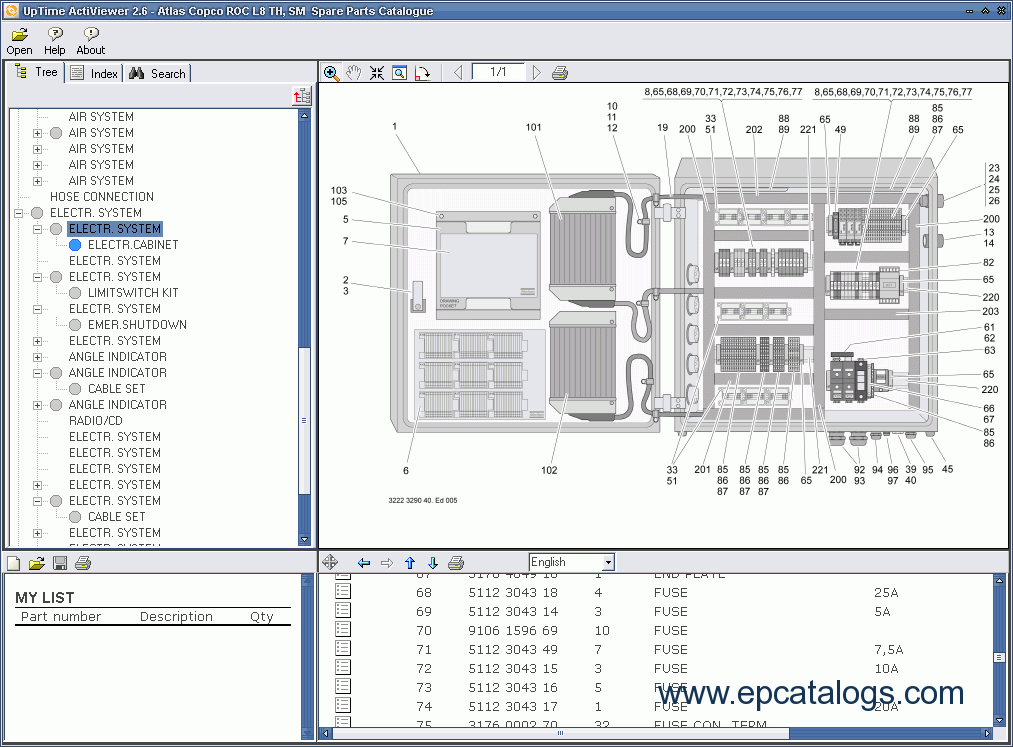The width and height of the screenshot is (1013, 747).
Task: Save My List with the floppy disk icon
Action: click(60, 563)
